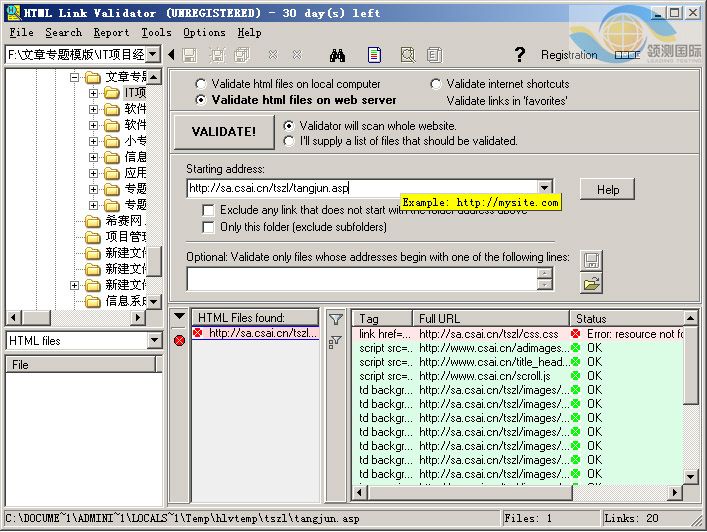Open the Tools menu

156,32
